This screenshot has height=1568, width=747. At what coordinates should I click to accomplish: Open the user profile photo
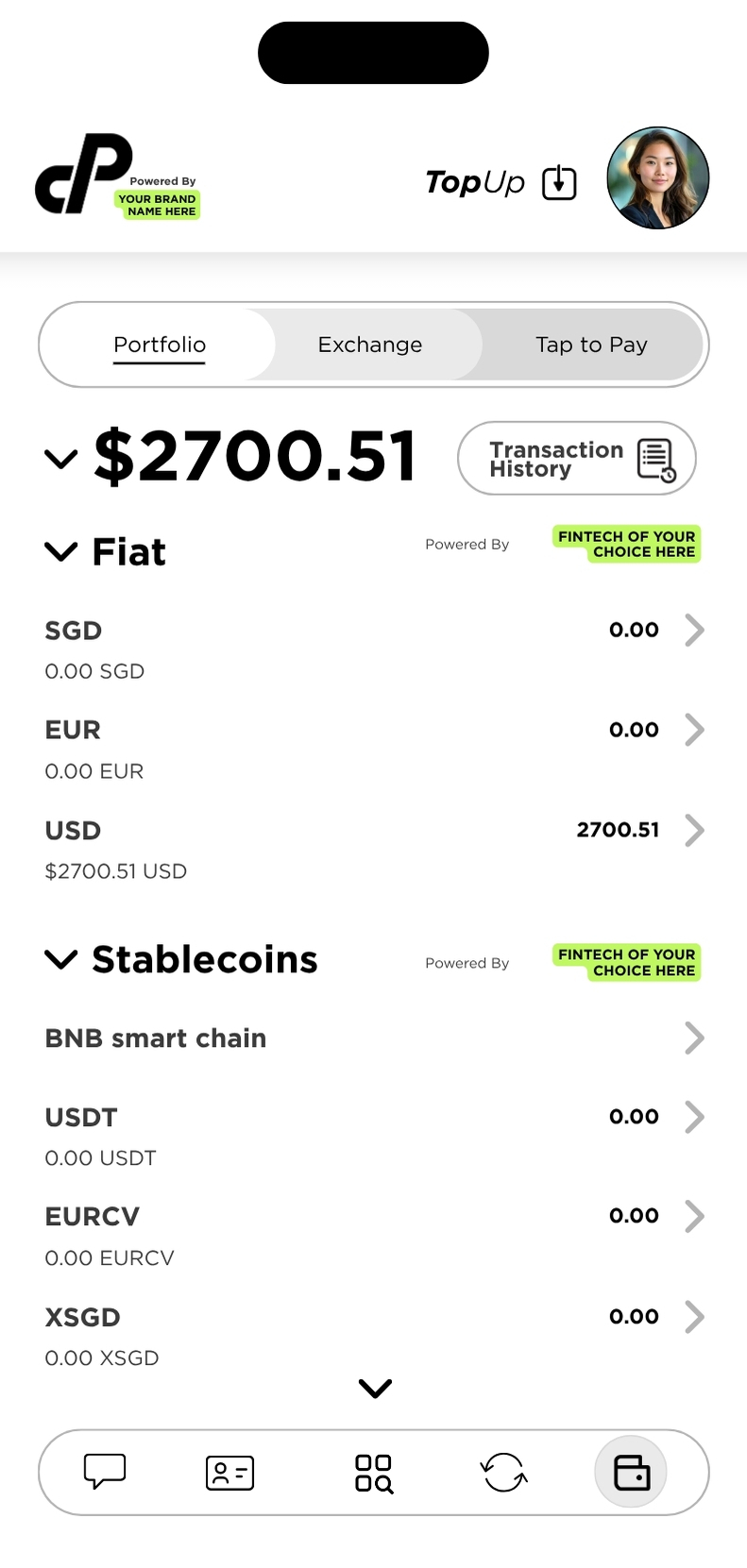[657, 178]
